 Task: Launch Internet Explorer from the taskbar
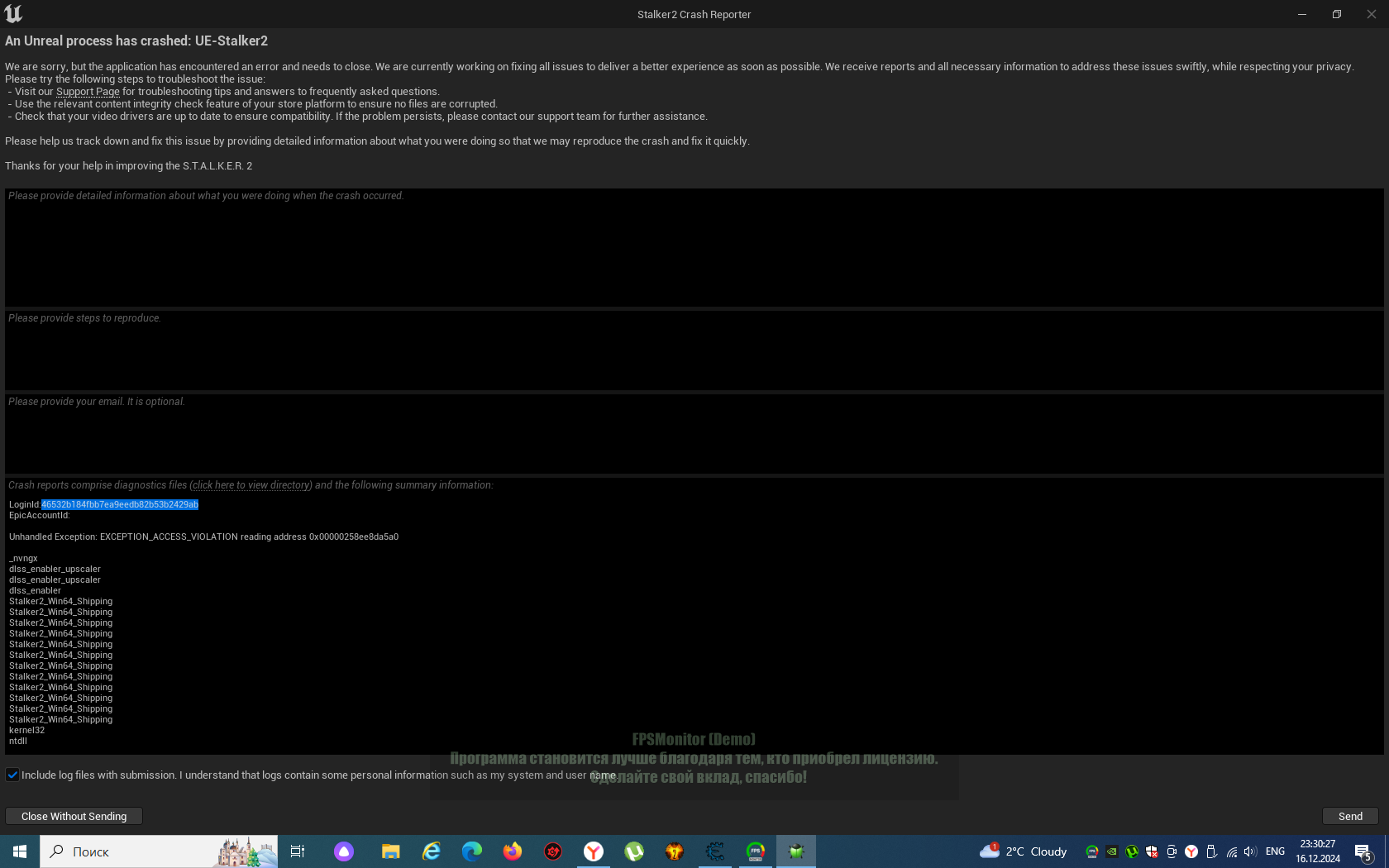coord(432,851)
